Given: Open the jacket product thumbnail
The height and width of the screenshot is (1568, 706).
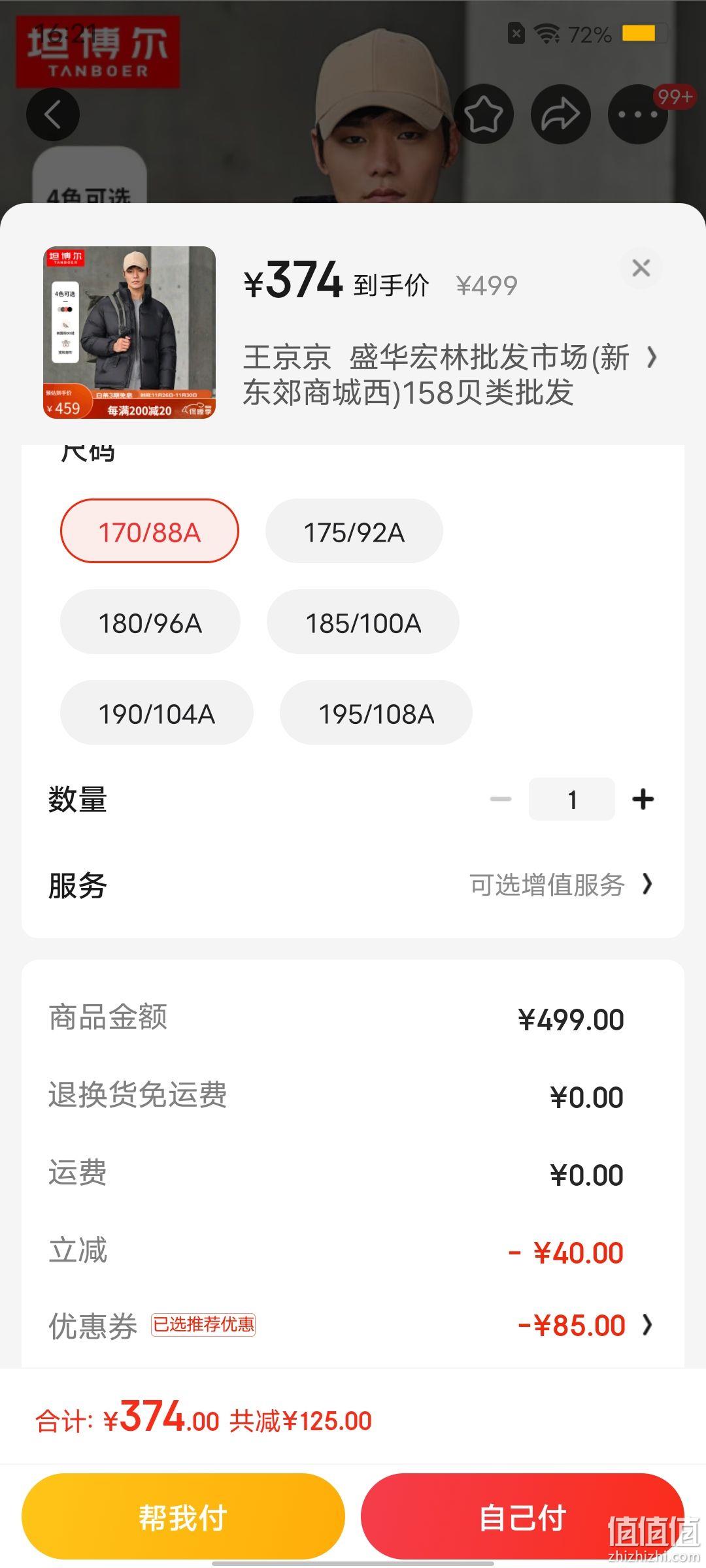Looking at the screenshot, I should [129, 333].
